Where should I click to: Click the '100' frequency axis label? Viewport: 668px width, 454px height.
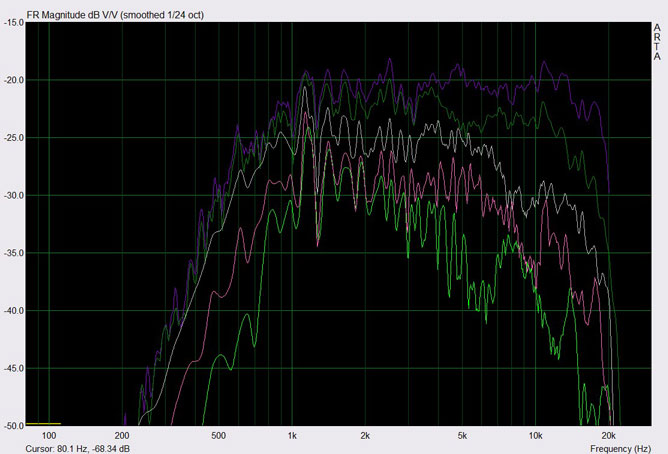click(49, 436)
